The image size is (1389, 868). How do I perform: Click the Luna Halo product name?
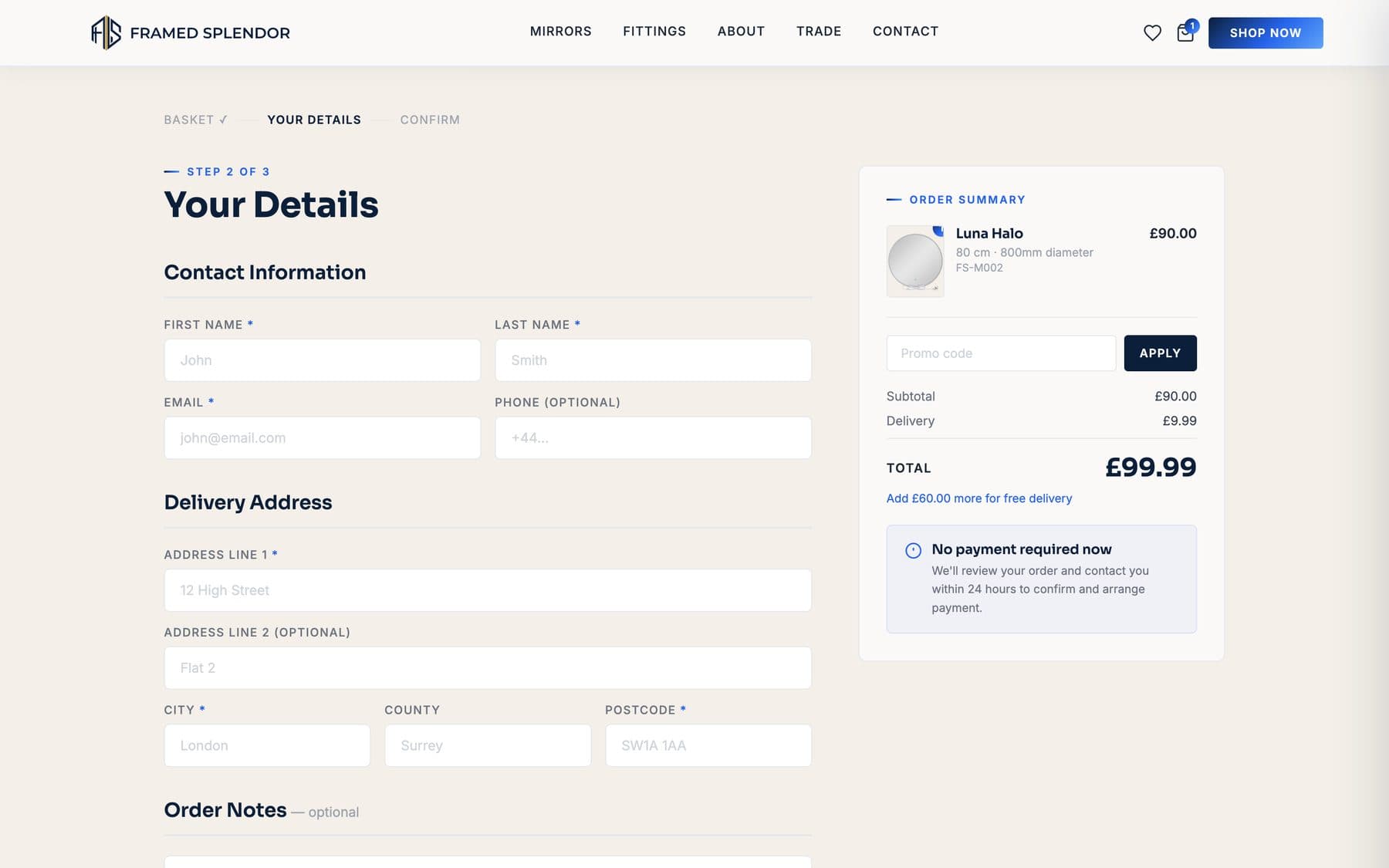pos(989,233)
